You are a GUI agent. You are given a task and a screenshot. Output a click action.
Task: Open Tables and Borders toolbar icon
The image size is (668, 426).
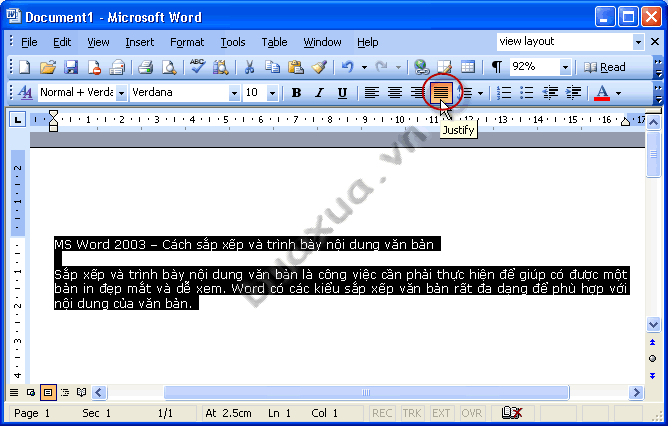tap(444, 67)
